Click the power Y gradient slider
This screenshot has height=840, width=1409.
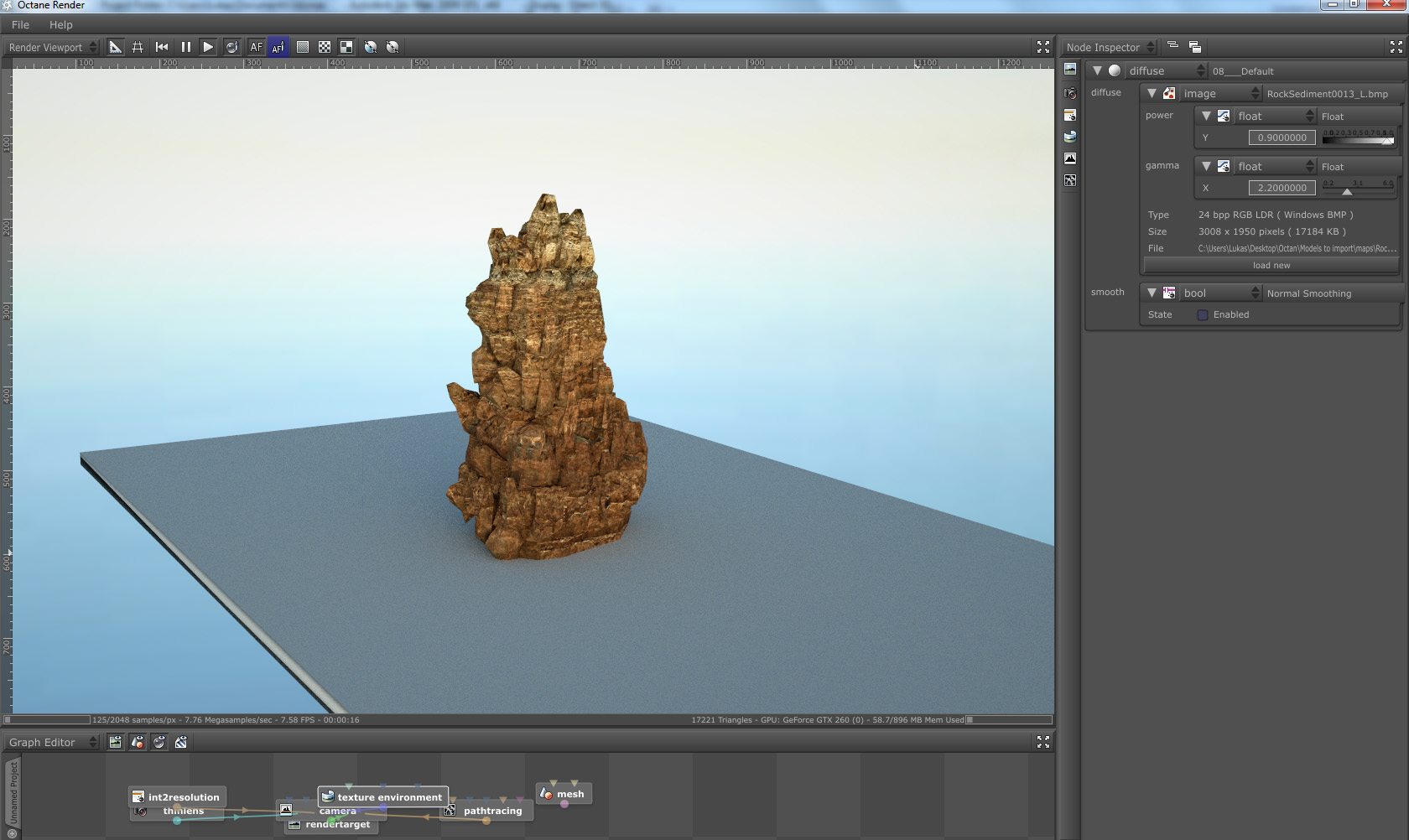[x=1358, y=138]
